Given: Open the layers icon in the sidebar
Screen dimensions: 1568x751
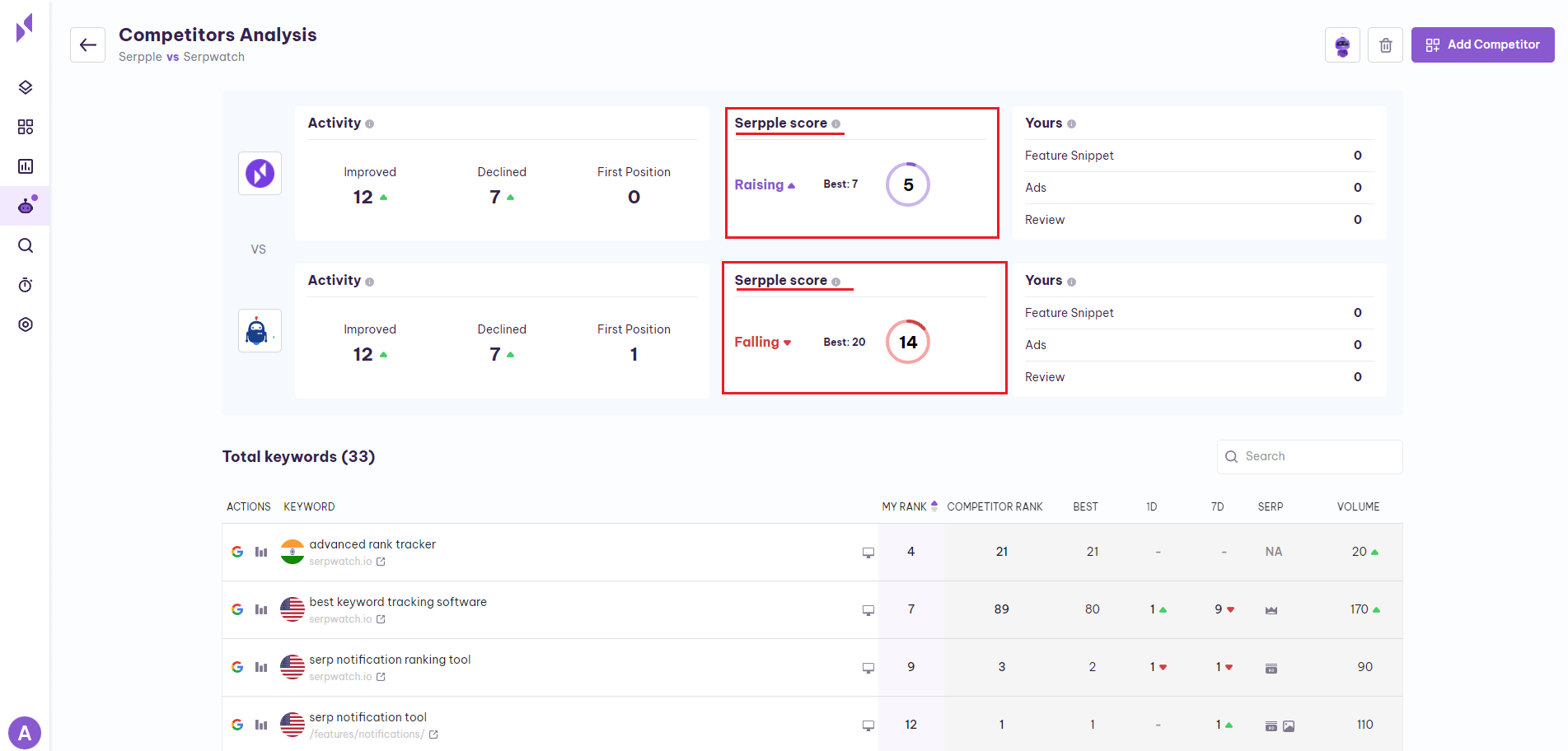Looking at the screenshot, I should click(x=26, y=87).
